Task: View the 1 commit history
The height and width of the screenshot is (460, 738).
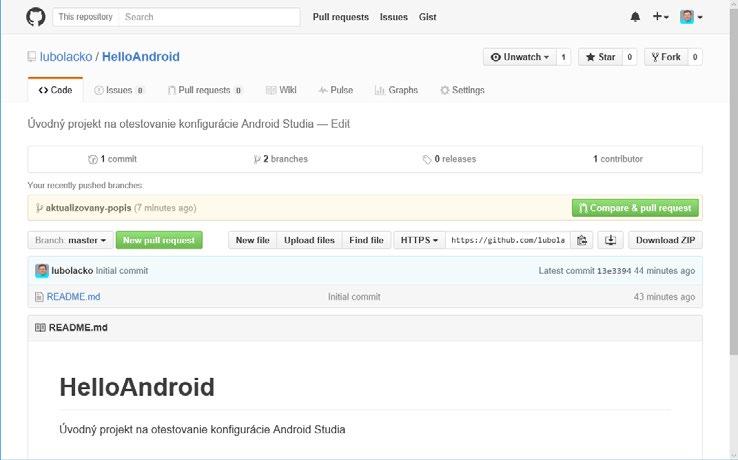Action: pyautogui.click(x=112, y=159)
